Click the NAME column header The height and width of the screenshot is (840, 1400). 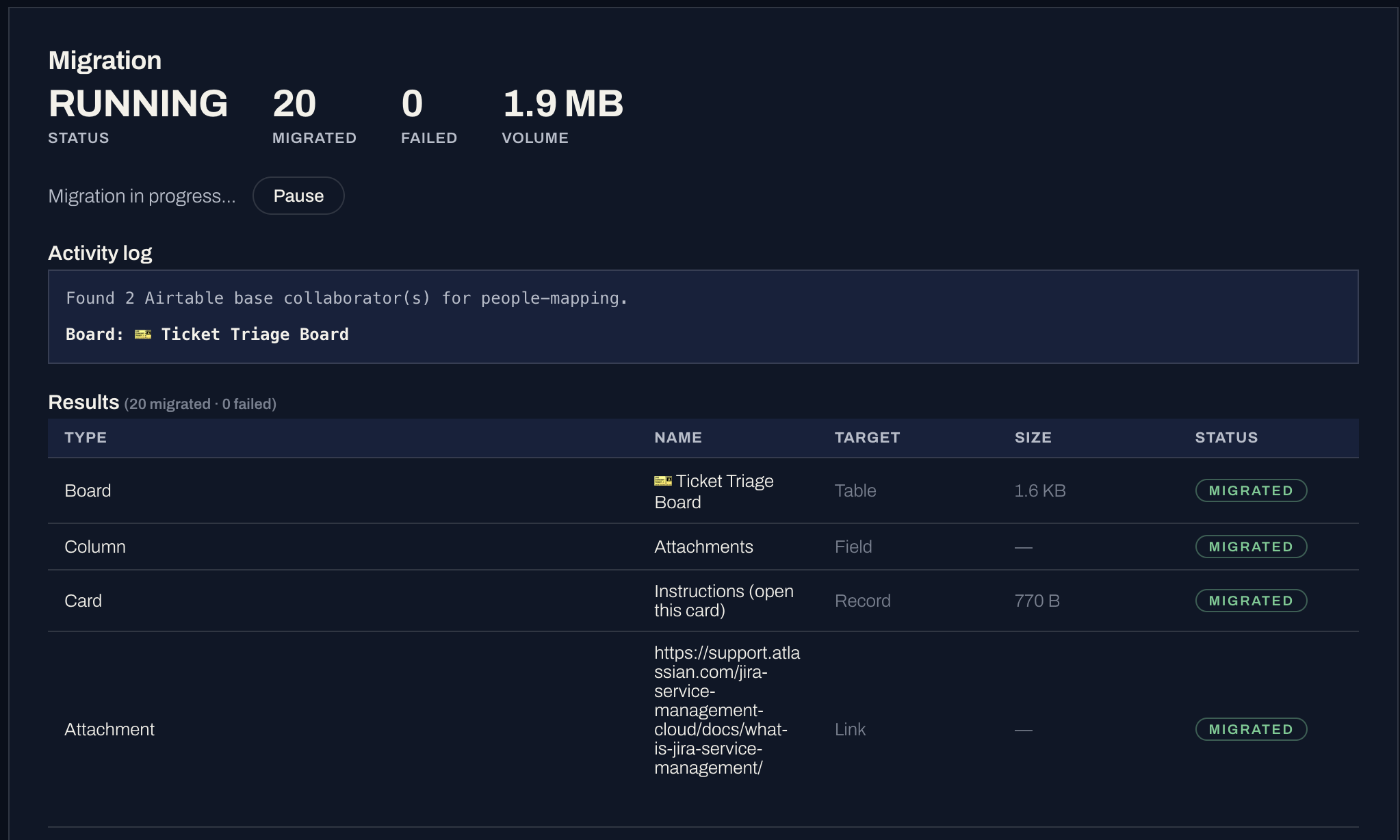pos(678,438)
